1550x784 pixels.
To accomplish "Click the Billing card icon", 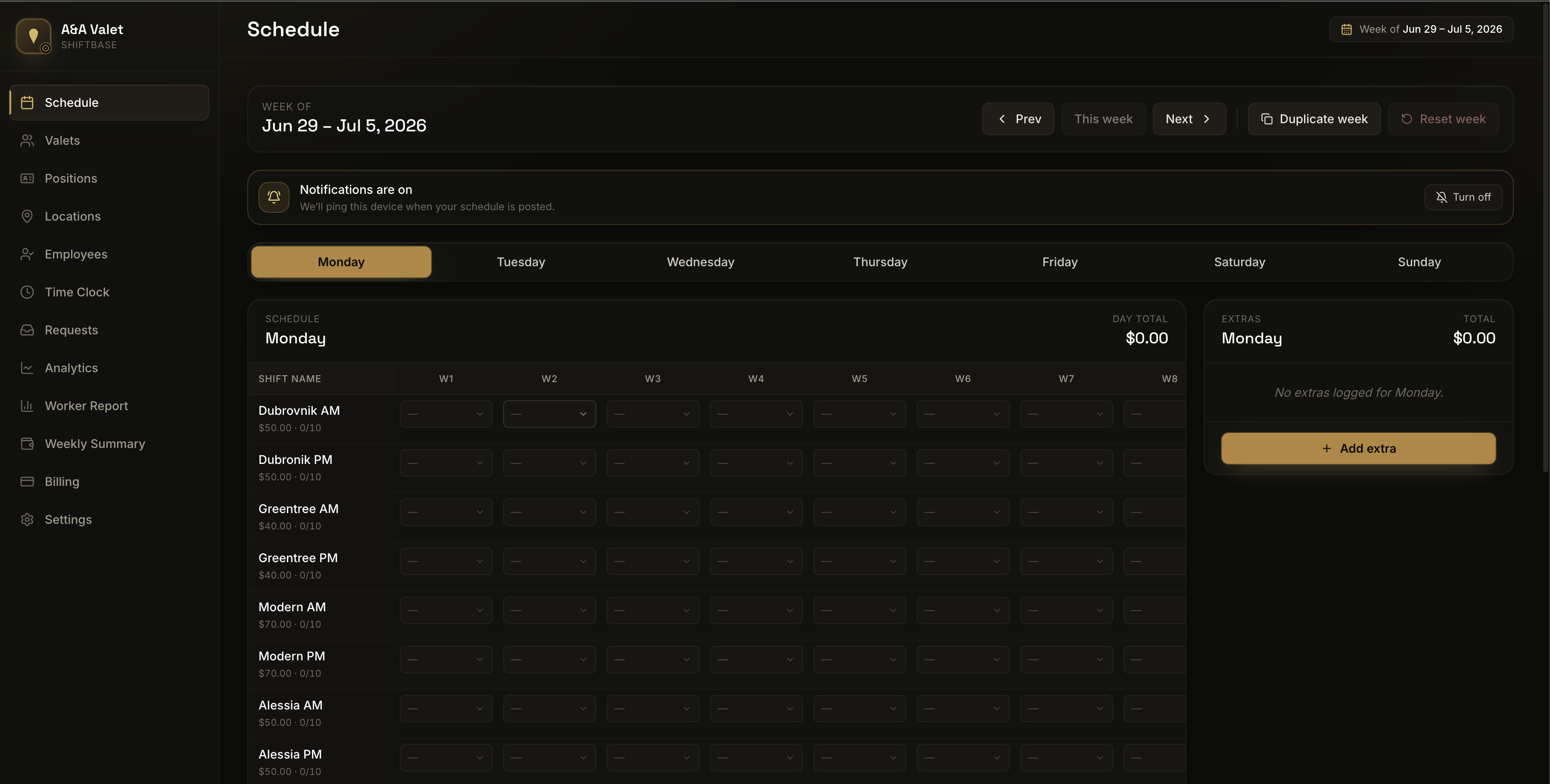I will pos(27,481).
